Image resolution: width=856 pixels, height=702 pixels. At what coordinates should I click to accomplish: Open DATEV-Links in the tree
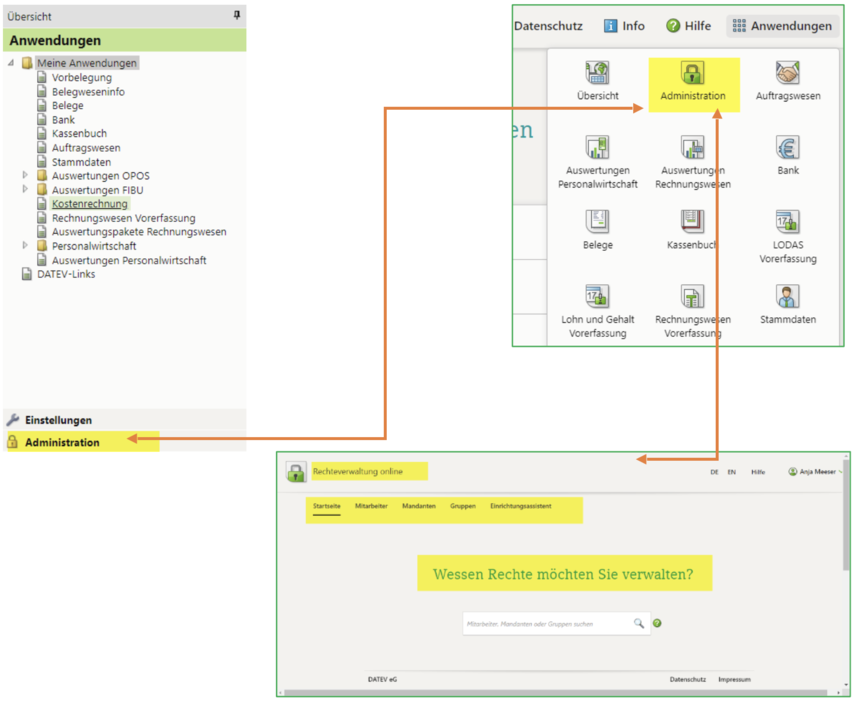(x=66, y=274)
